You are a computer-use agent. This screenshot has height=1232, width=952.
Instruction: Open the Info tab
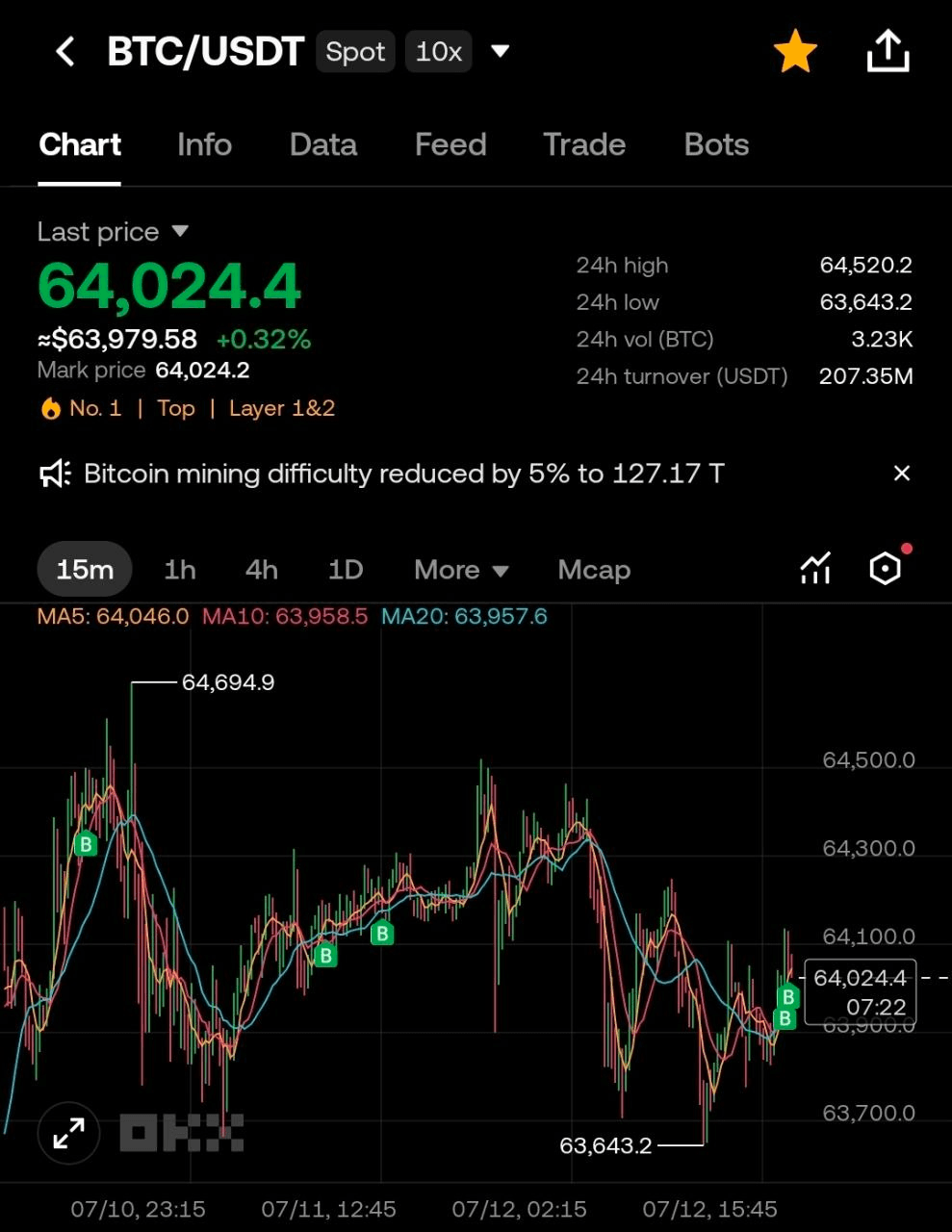204,145
